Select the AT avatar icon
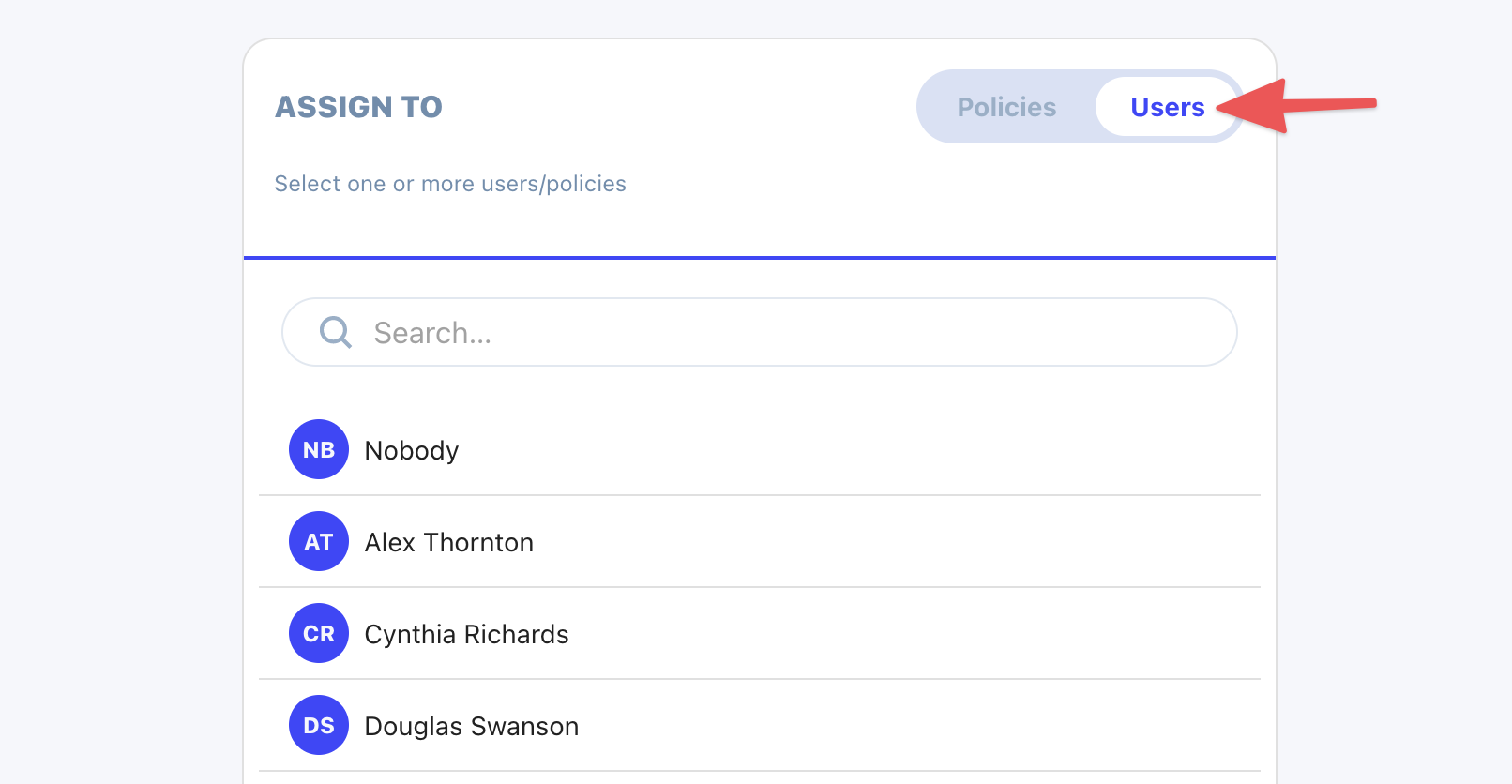Image resolution: width=1512 pixels, height=784 pixels. coord(319,541)
